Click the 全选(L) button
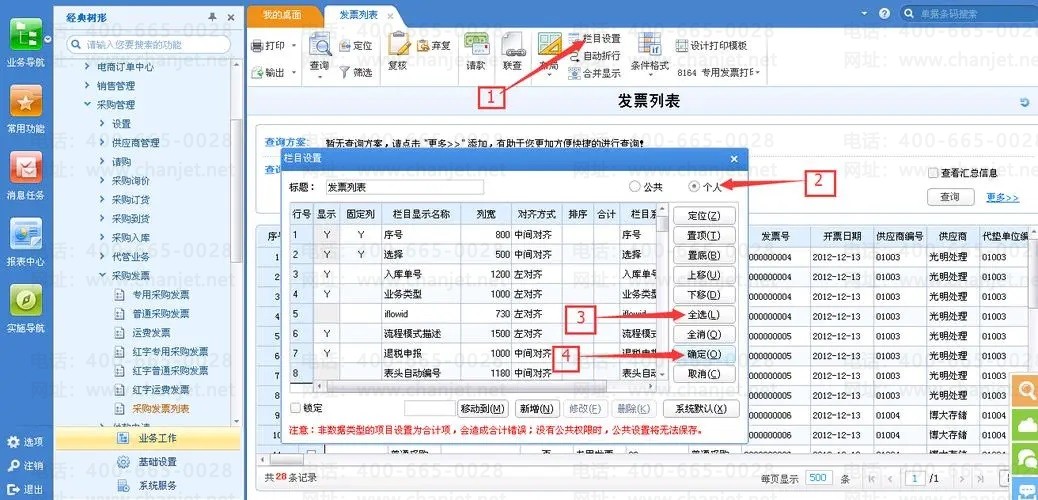This screenshot has width=1038, height=500. click(704, 315)
